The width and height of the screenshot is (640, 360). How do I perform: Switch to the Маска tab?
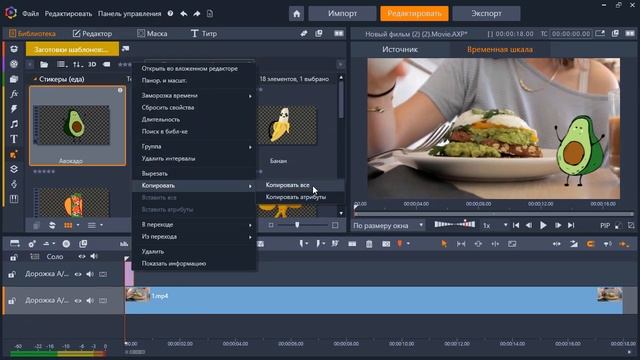pyautogui.click(x=152, y=33)
